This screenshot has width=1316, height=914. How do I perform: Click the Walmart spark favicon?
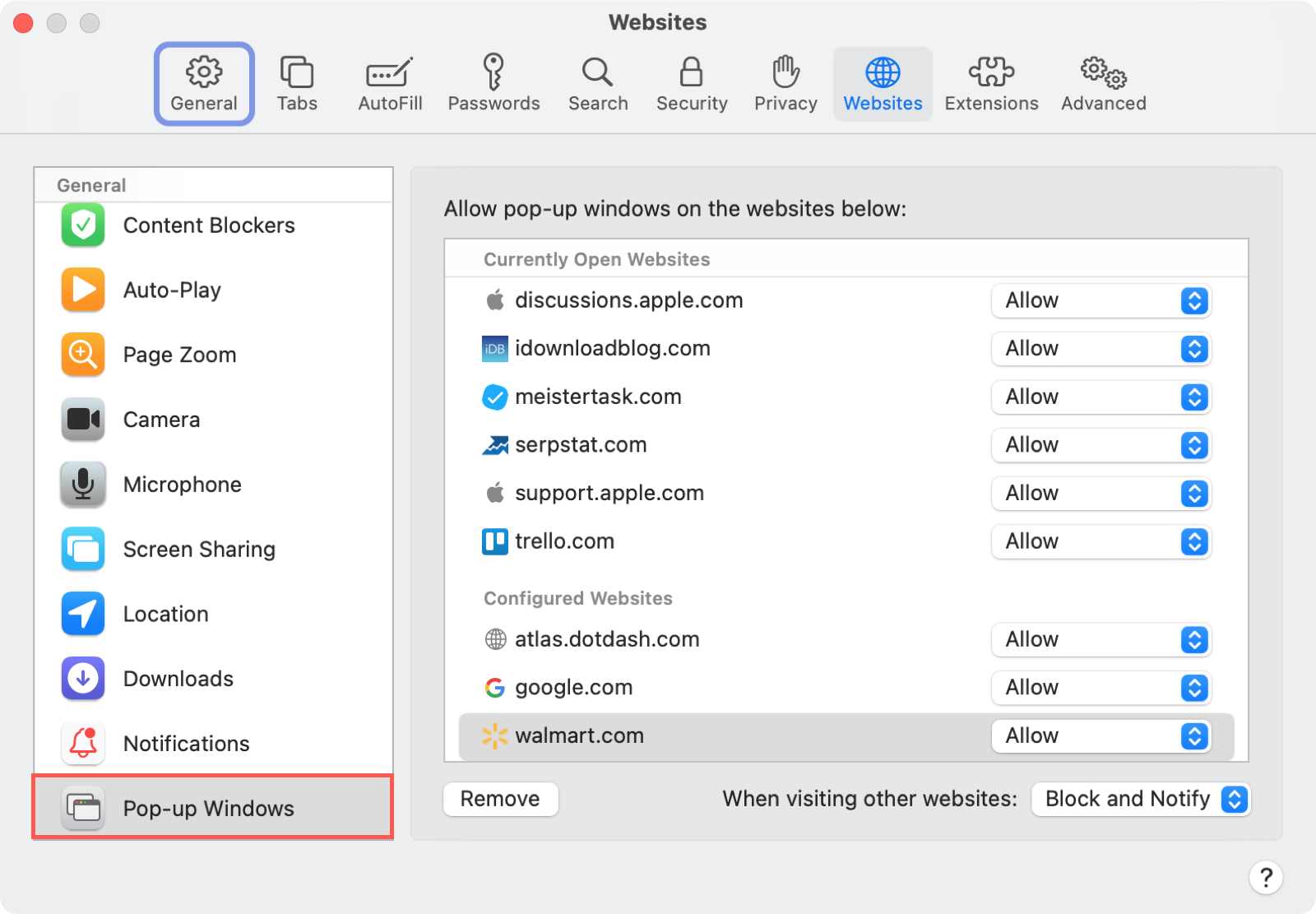(495, 735)
